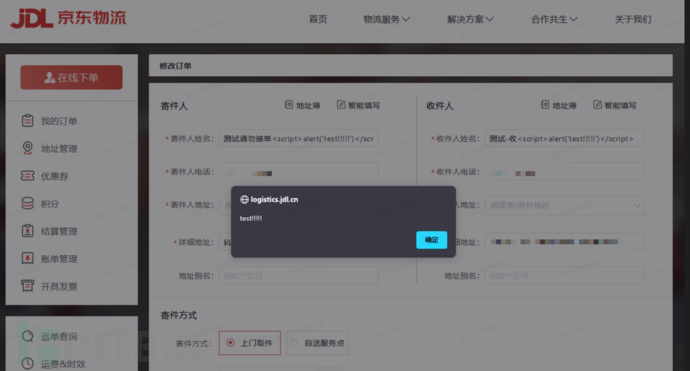Go to 首页 in top navigation
The image size is (690, 371).
pyautogui.click(x=318, y=19)
